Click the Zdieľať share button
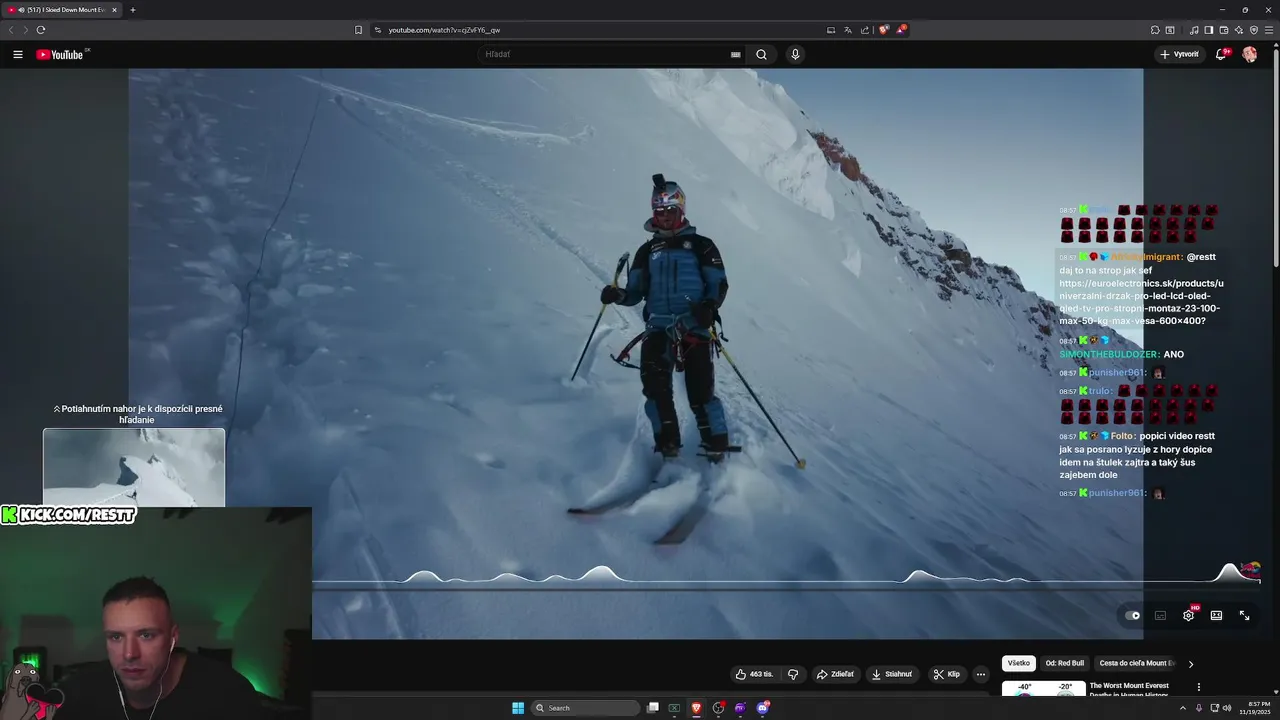 (835, 674)
